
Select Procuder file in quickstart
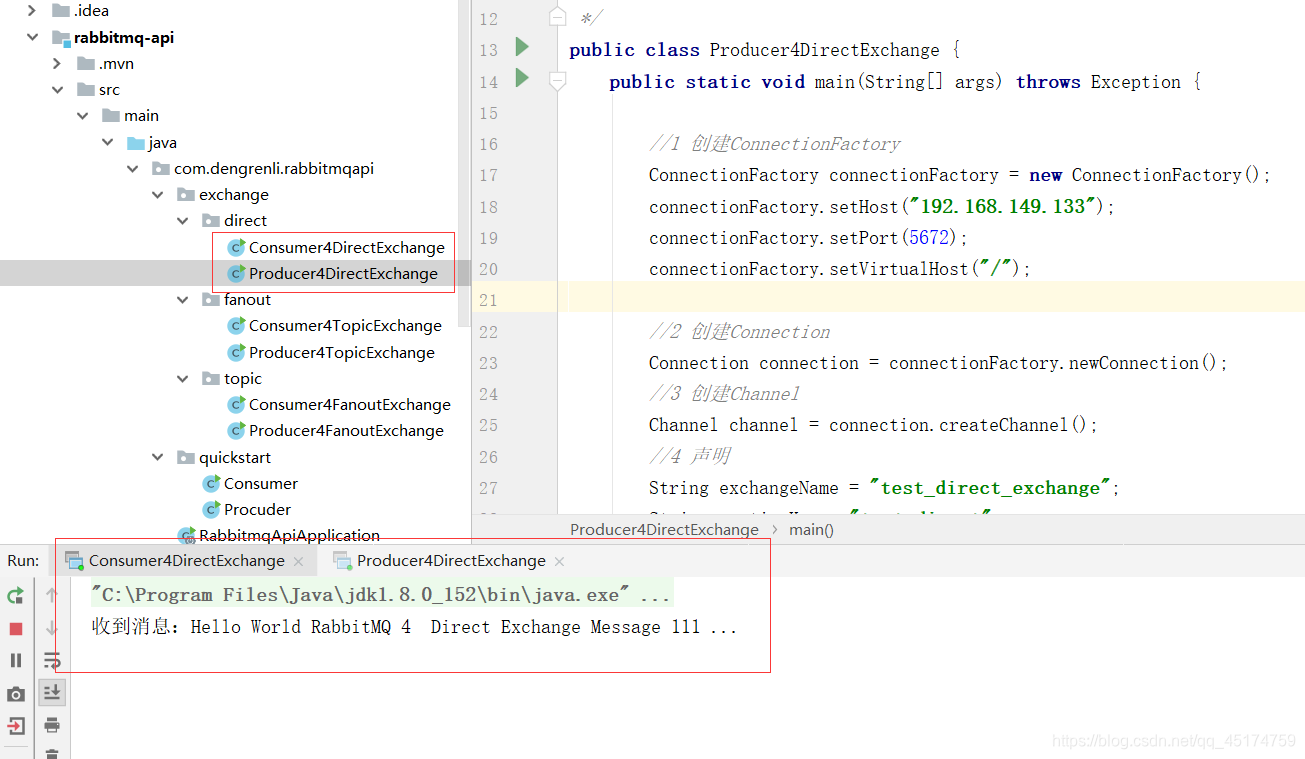[257, 509]
